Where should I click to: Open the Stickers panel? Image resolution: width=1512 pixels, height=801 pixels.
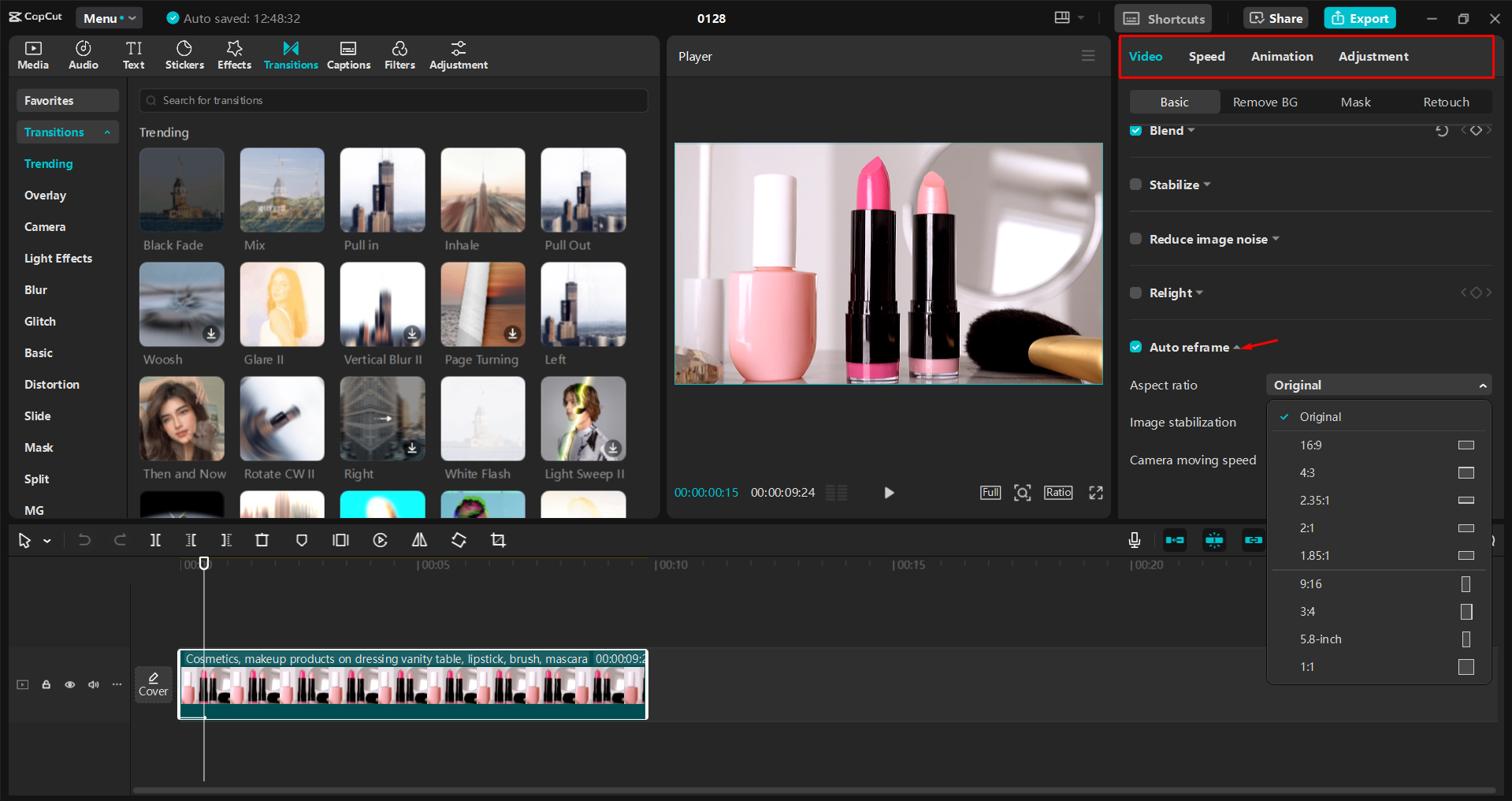[184, 55]
